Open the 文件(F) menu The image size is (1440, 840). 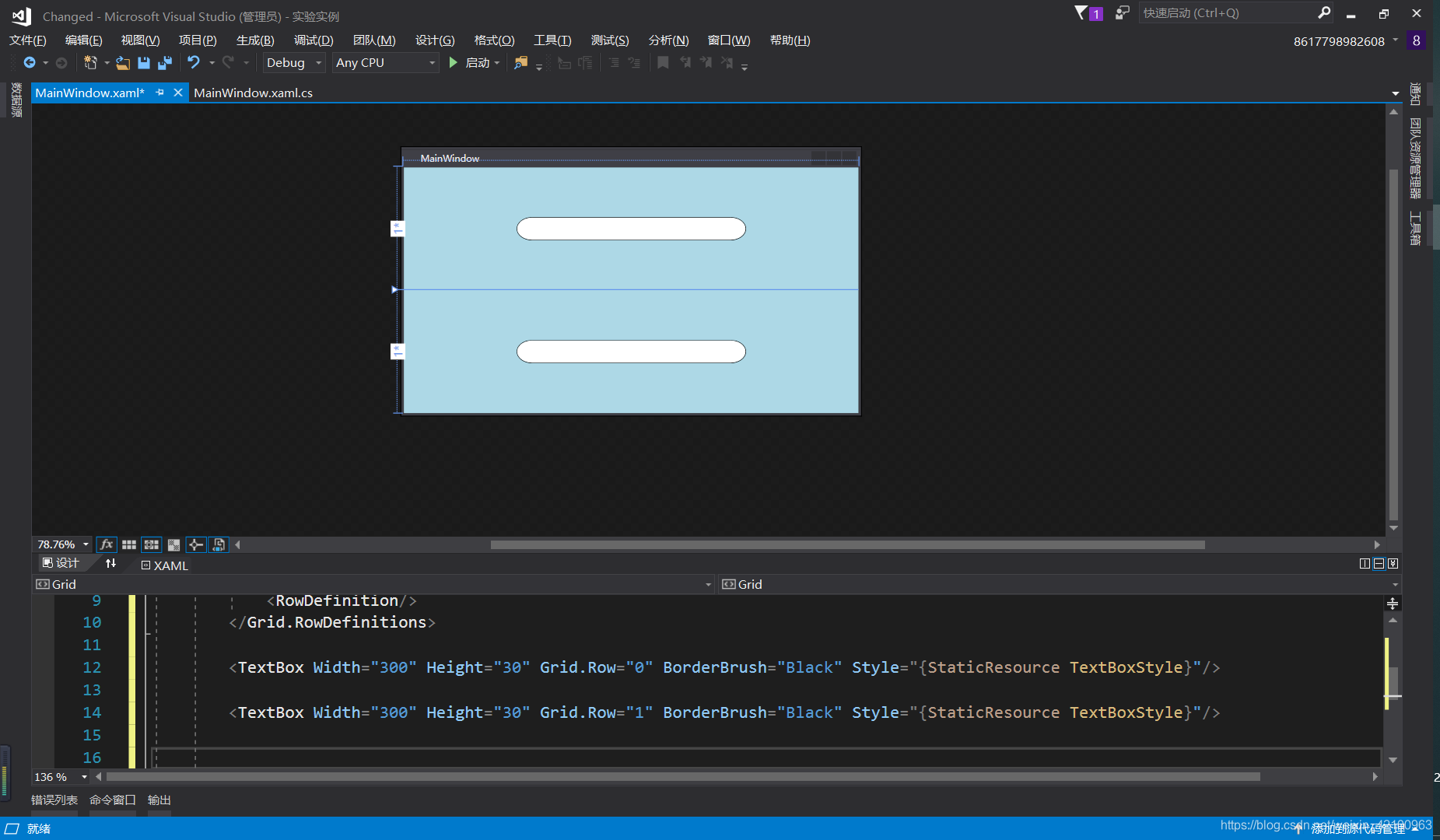(x=28, y=40)
